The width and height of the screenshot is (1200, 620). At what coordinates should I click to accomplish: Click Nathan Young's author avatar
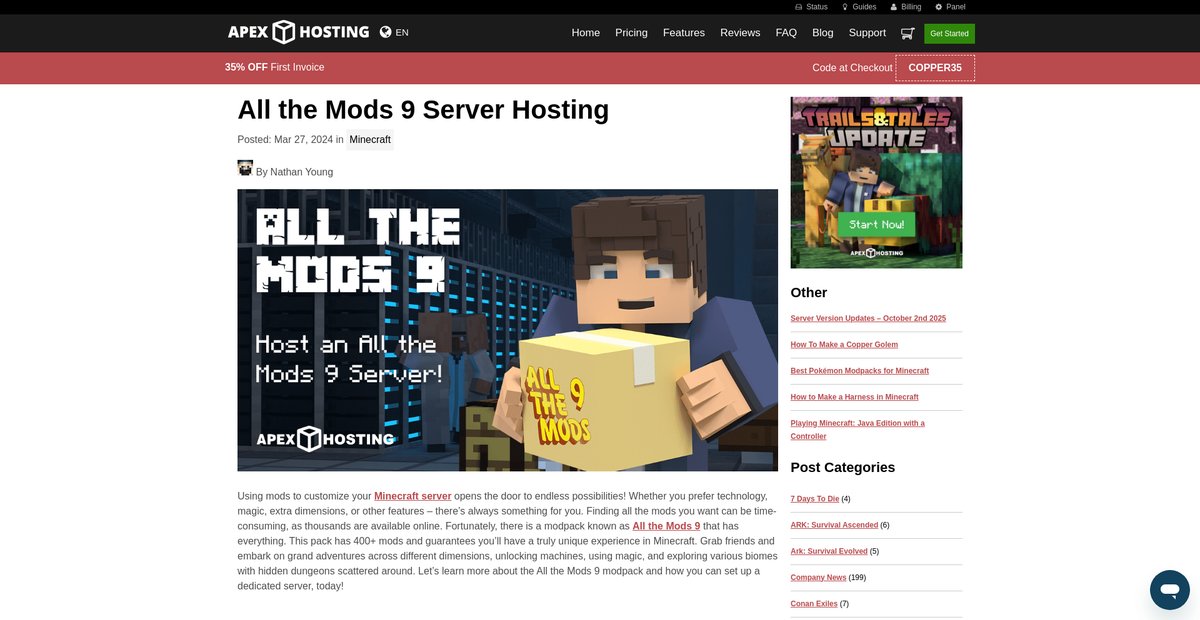coord(245,168)
